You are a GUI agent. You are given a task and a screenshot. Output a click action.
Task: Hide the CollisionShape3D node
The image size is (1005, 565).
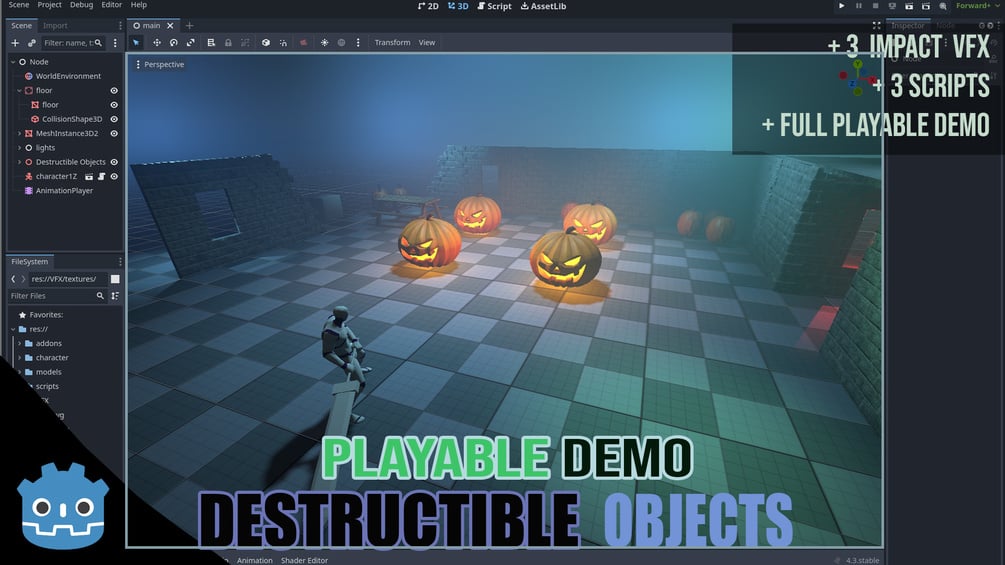click(x=114, y=119)
